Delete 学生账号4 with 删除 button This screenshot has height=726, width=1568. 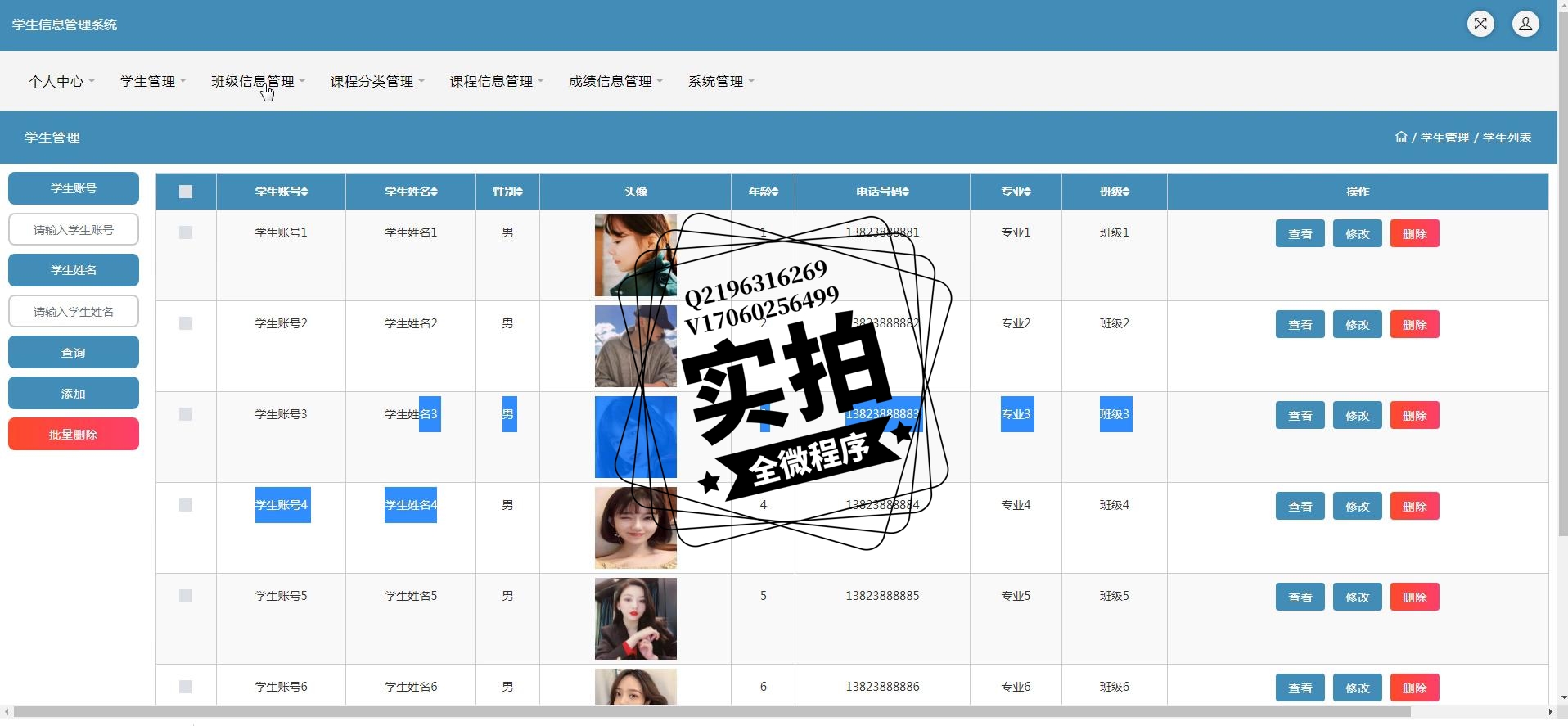coord(1415,506)
